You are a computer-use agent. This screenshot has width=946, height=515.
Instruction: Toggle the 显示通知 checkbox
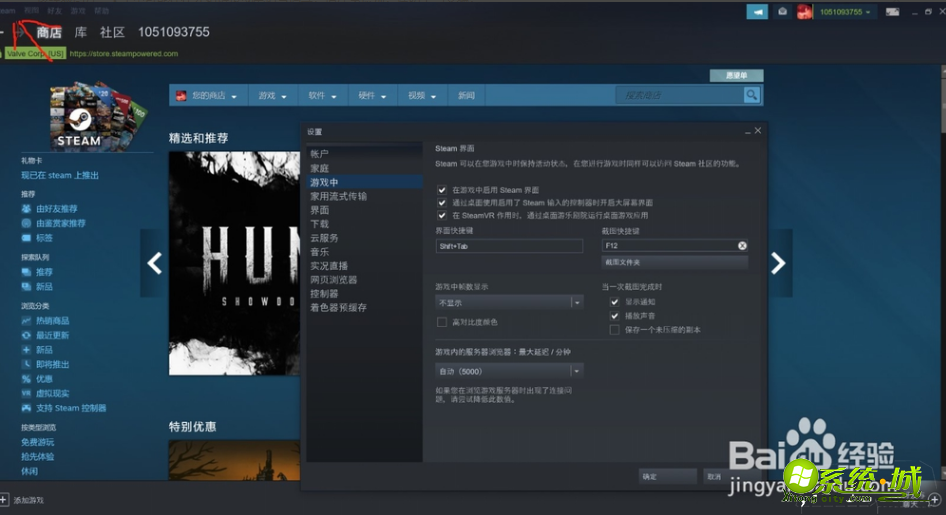pos(614,302)
